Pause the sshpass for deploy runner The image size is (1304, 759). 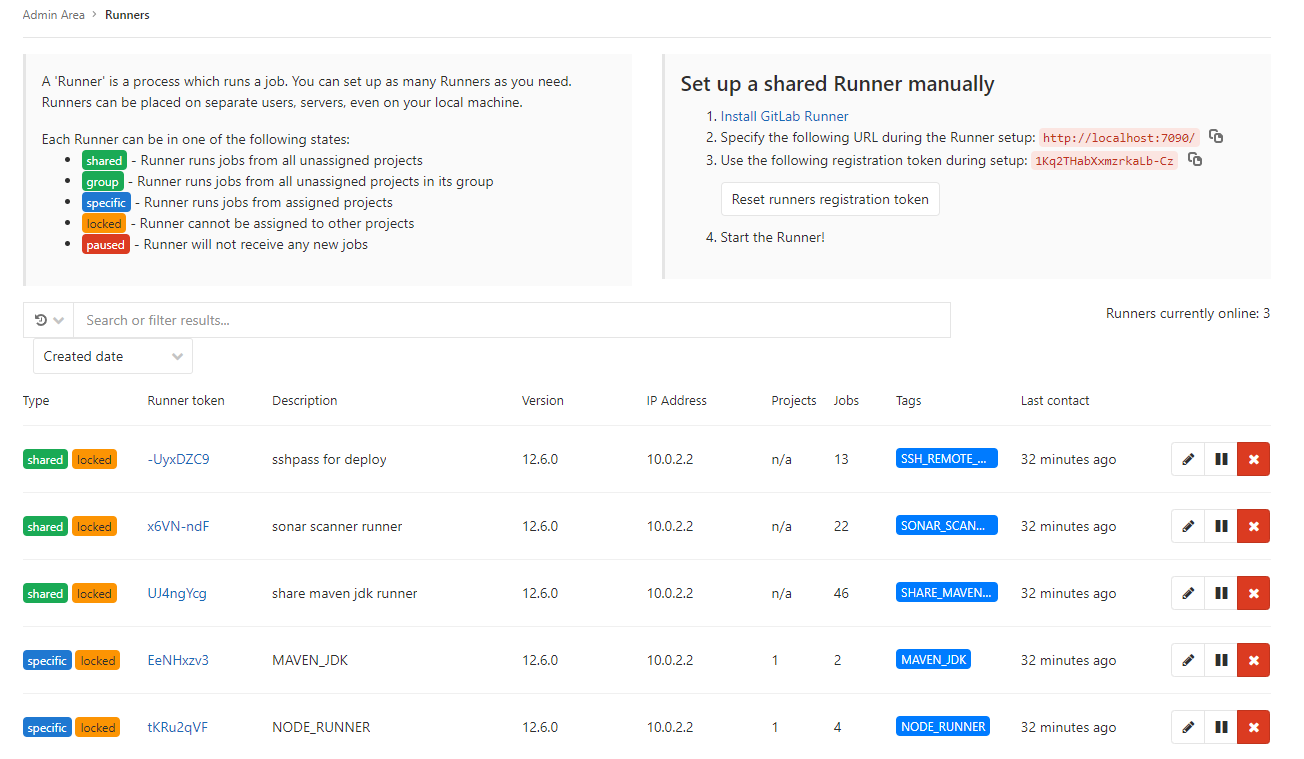[x=1220, y=459]
